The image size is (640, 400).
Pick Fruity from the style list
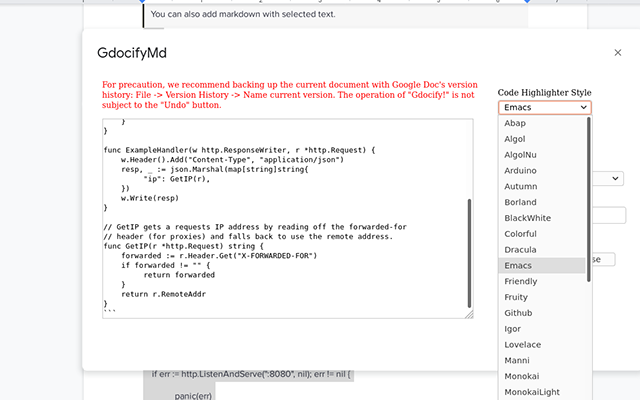point(542,297)
